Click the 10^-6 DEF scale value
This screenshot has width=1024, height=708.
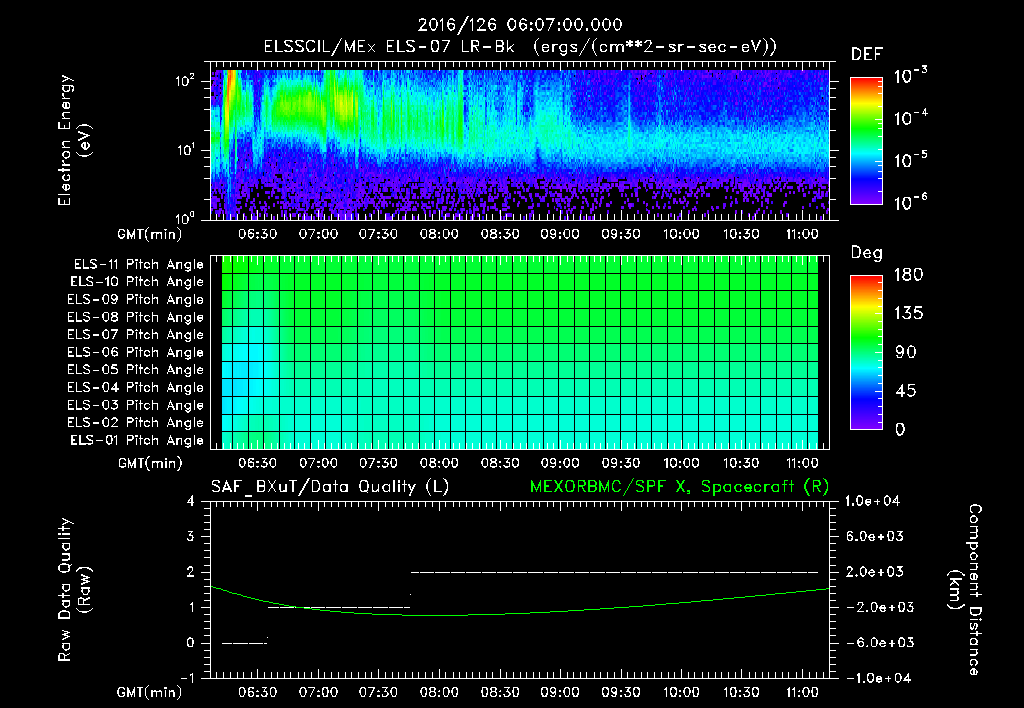coord(910,202)
